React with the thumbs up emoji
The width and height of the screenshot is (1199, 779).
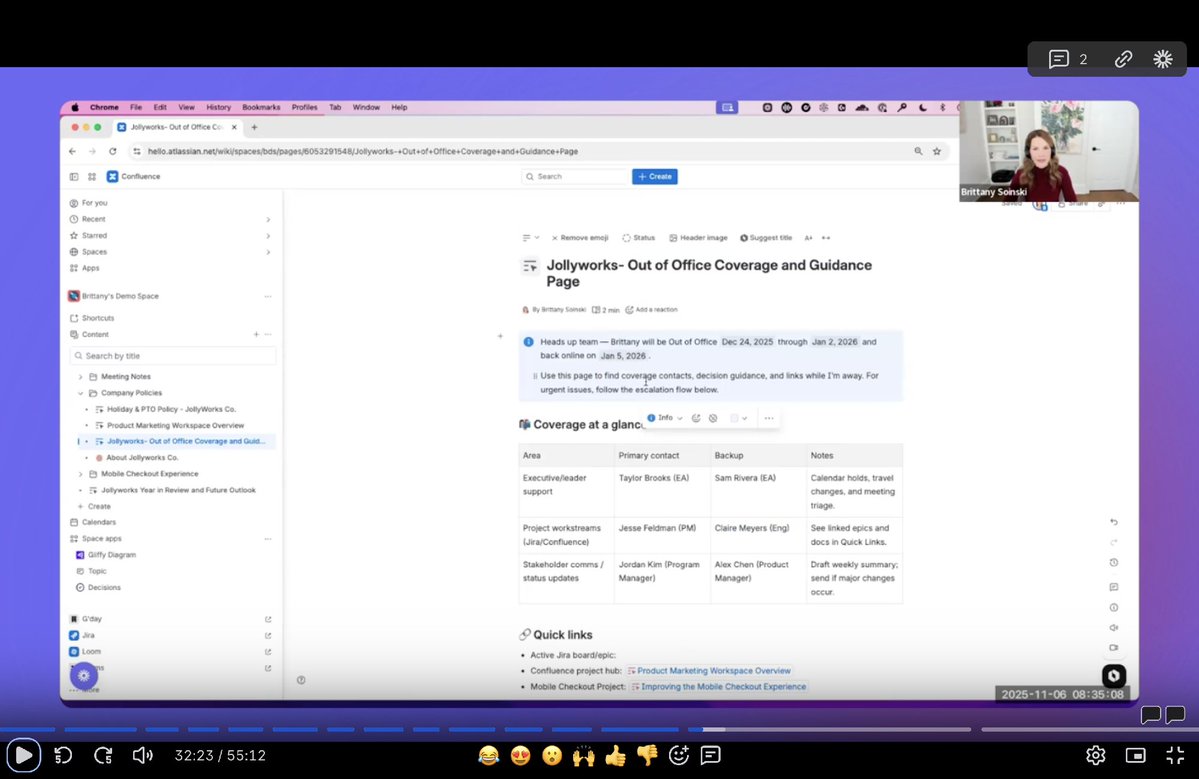point(616,755)
